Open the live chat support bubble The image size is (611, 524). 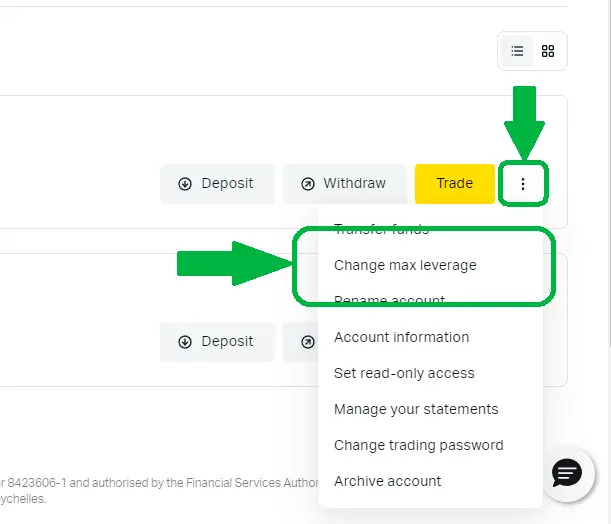pos(567,472)
